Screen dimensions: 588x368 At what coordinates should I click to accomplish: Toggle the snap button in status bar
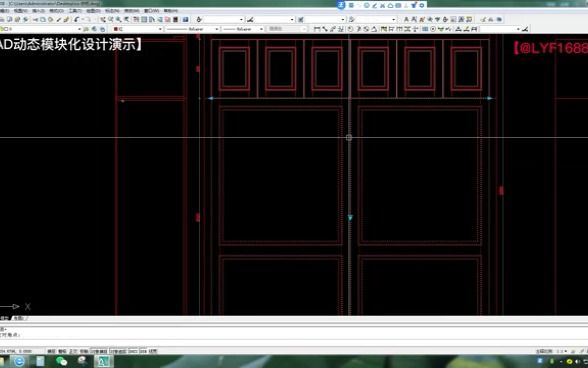(51, 351)
